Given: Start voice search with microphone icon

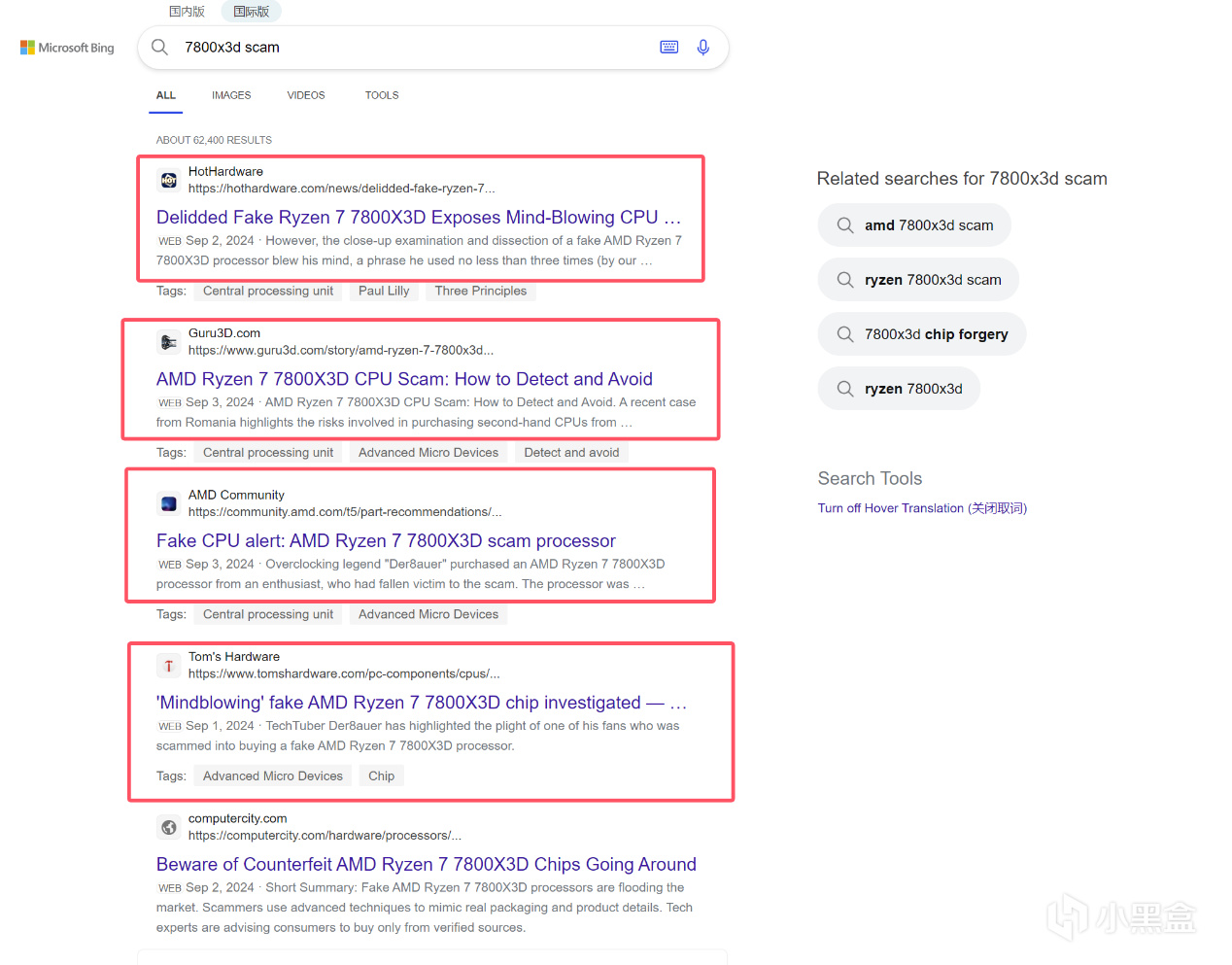Looking at the screenshot, I should tap(703, 47).
